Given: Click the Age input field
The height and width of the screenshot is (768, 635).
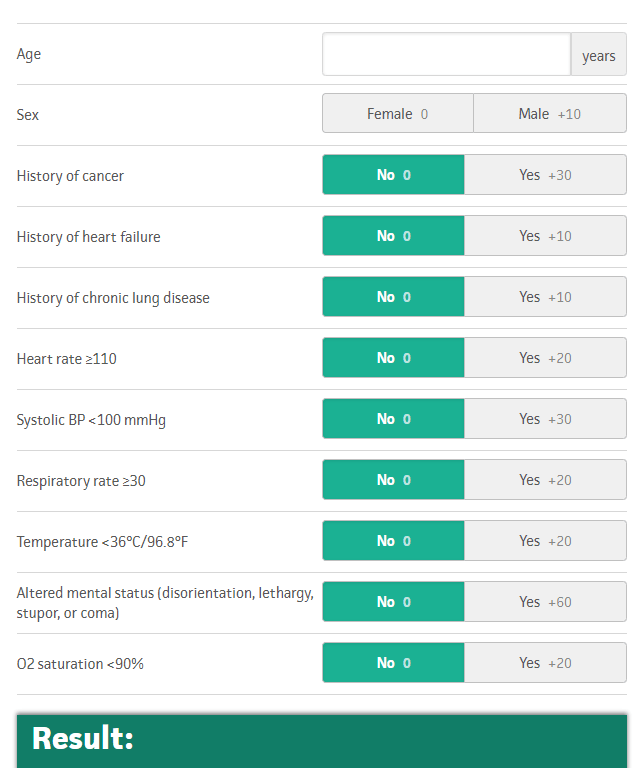Looking at the screenshot, I should (x=446, y=54).
